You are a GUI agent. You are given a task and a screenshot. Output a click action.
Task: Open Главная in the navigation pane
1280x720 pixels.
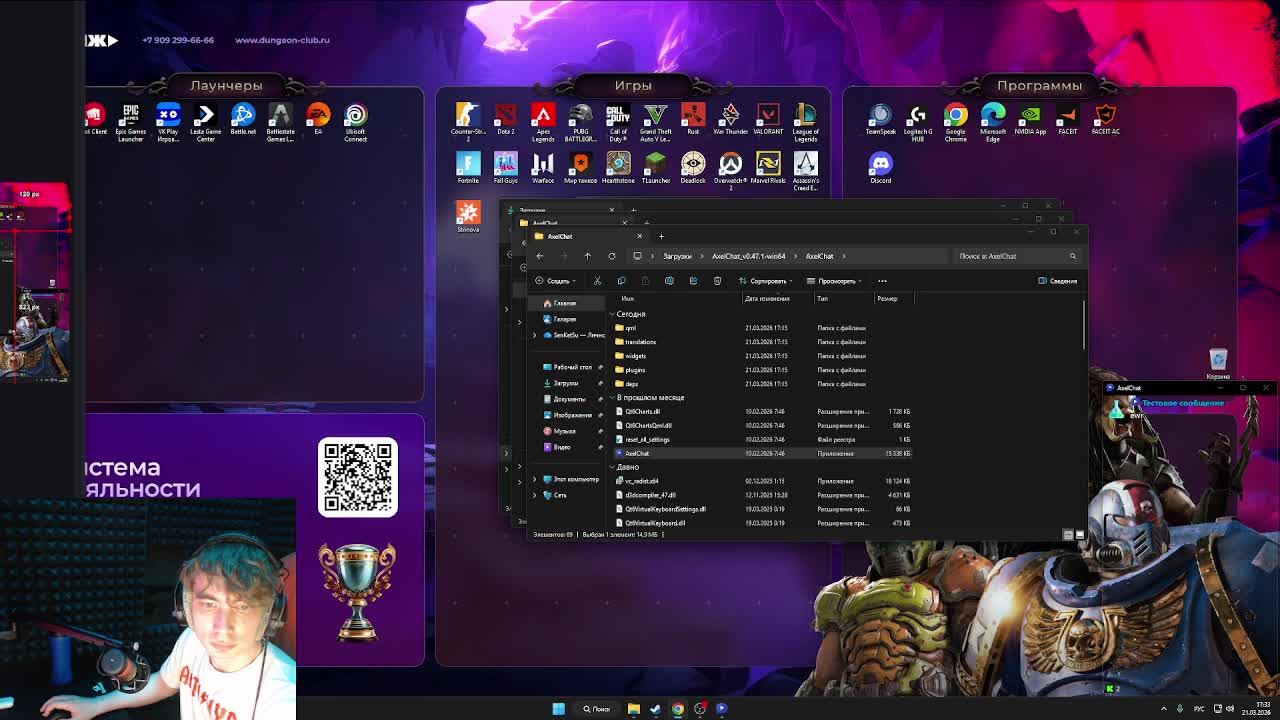[x=565, y=303]
